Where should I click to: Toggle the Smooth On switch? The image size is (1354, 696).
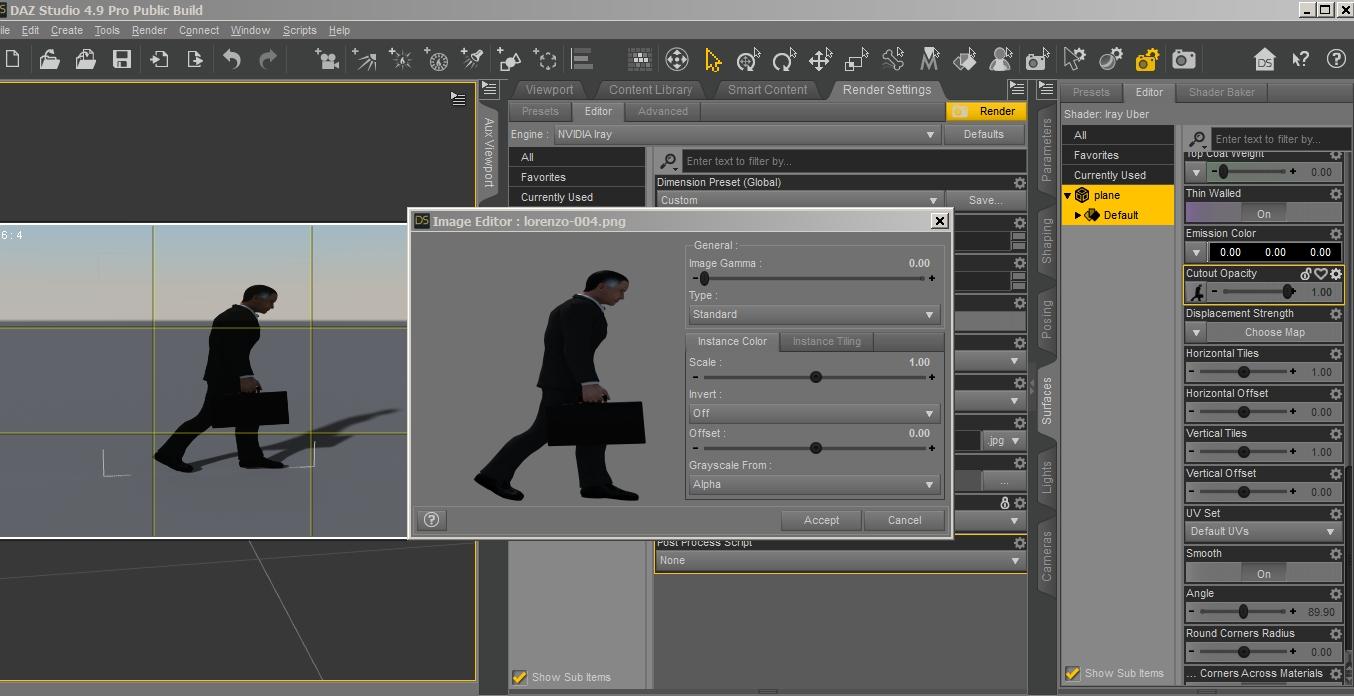[1264, 573]
